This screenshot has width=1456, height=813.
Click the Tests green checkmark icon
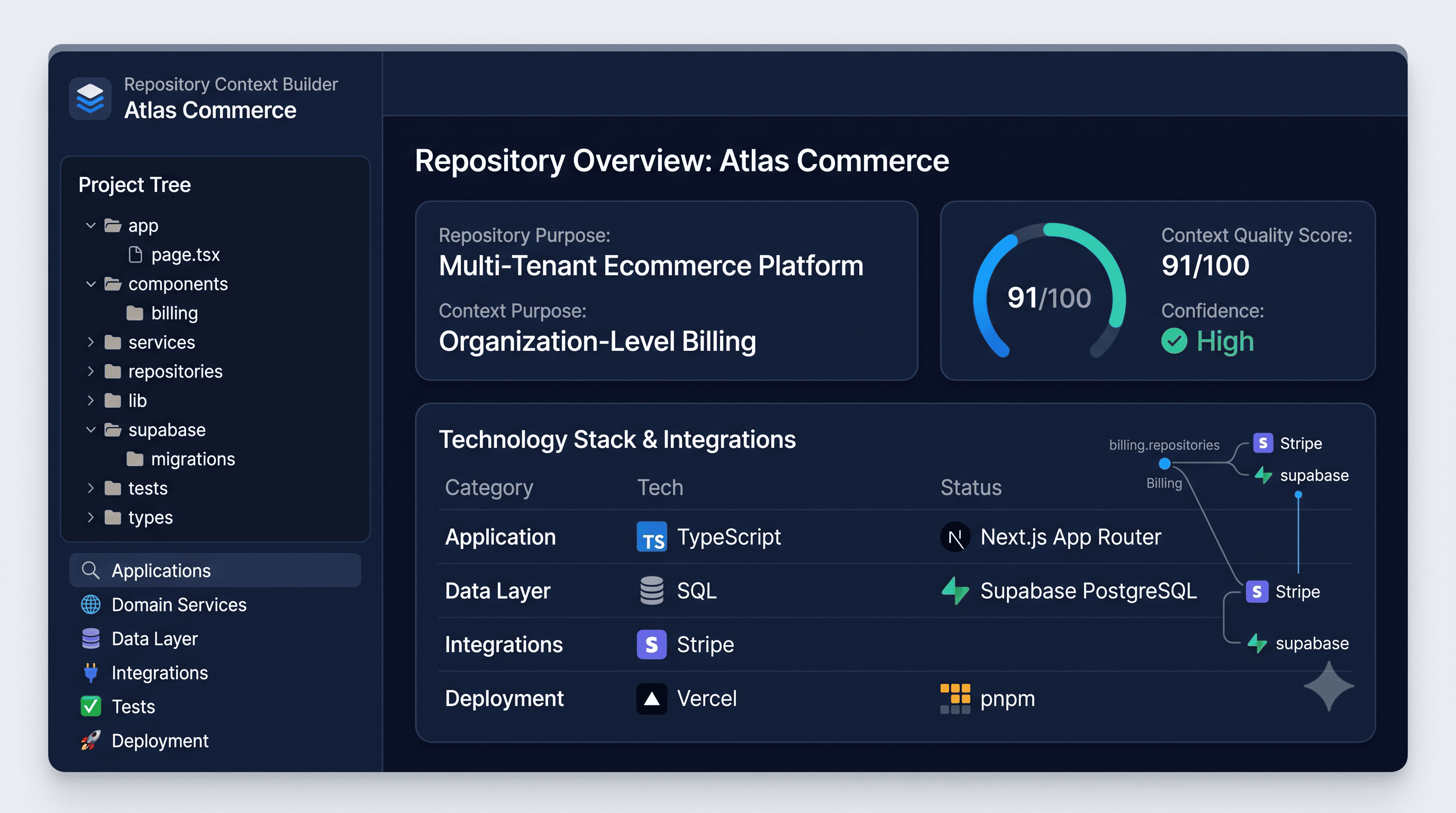tap(90, 706)
